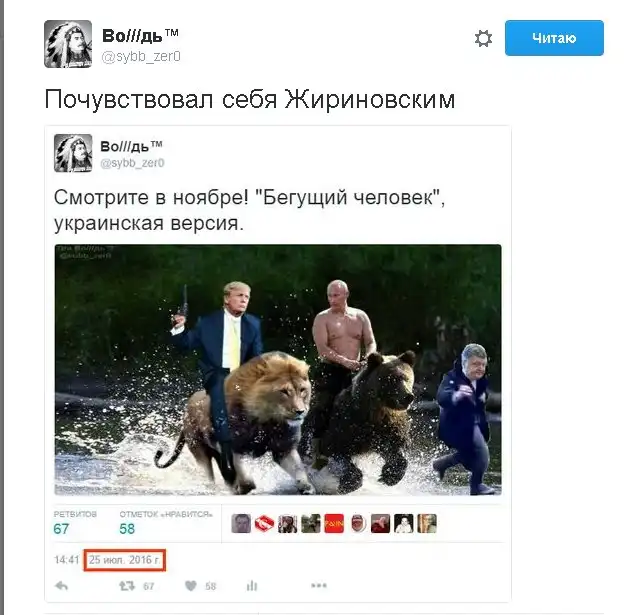The width and height of the screenshot is (624, 615).
Task: Retweet using the retweet arrows icon
Action: [x=127, y=586]
